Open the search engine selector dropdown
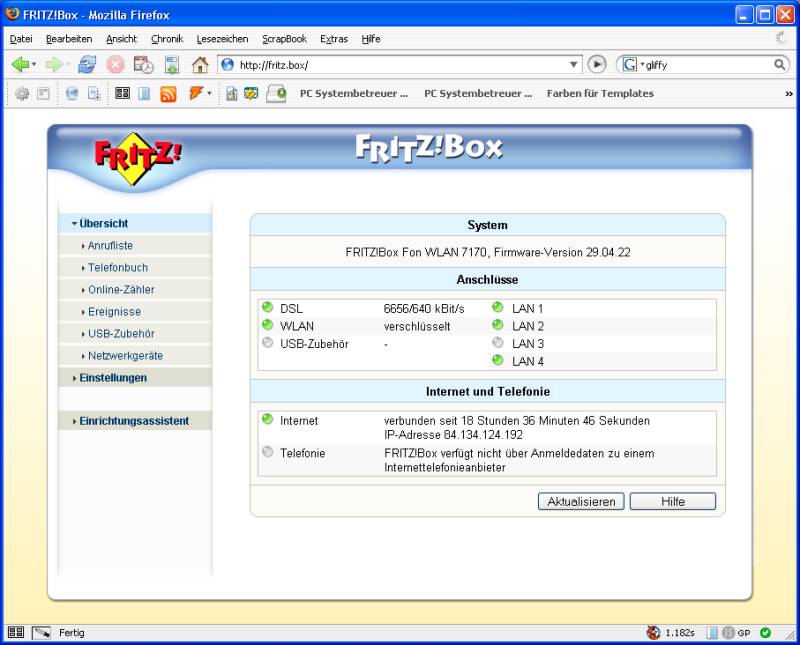Image resolution: width=800 pixels, height=645 pixels. coord(642,64)
